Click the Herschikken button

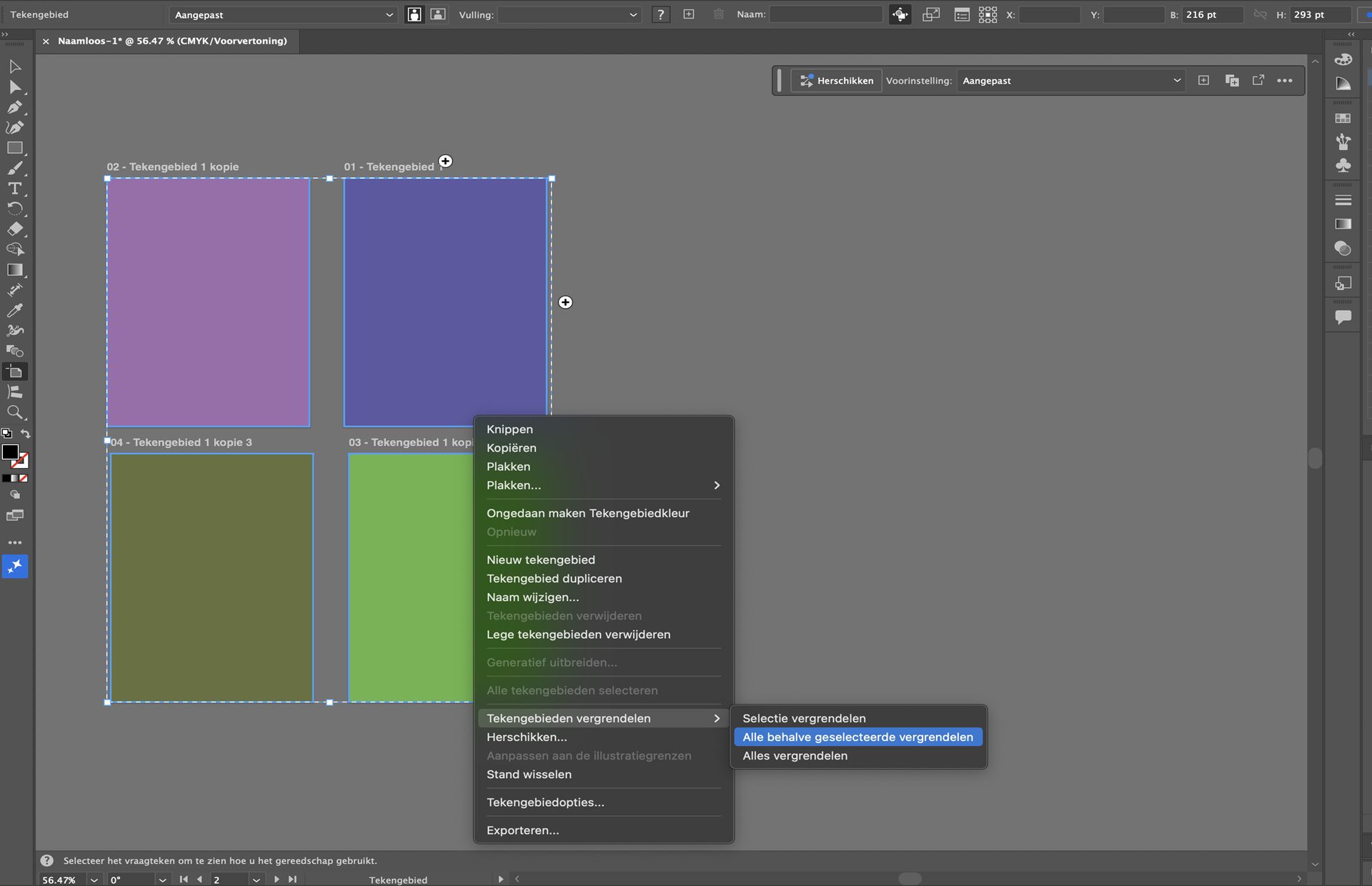point(836,80)
